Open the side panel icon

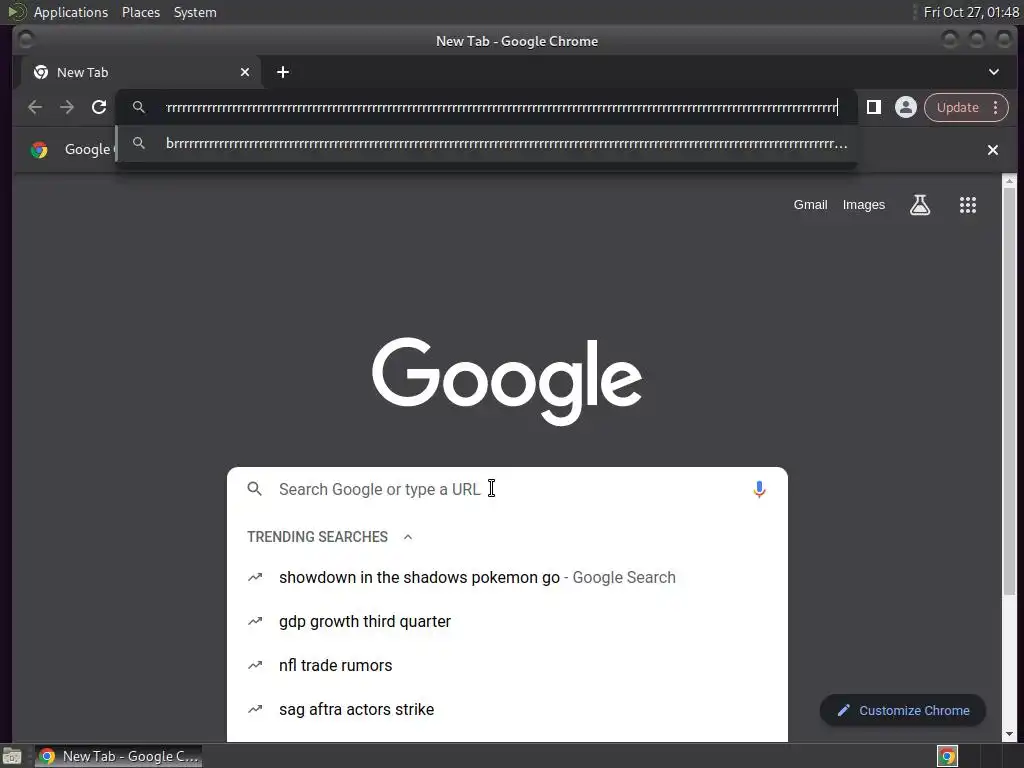pyautogui.click(x=873, y=107)
